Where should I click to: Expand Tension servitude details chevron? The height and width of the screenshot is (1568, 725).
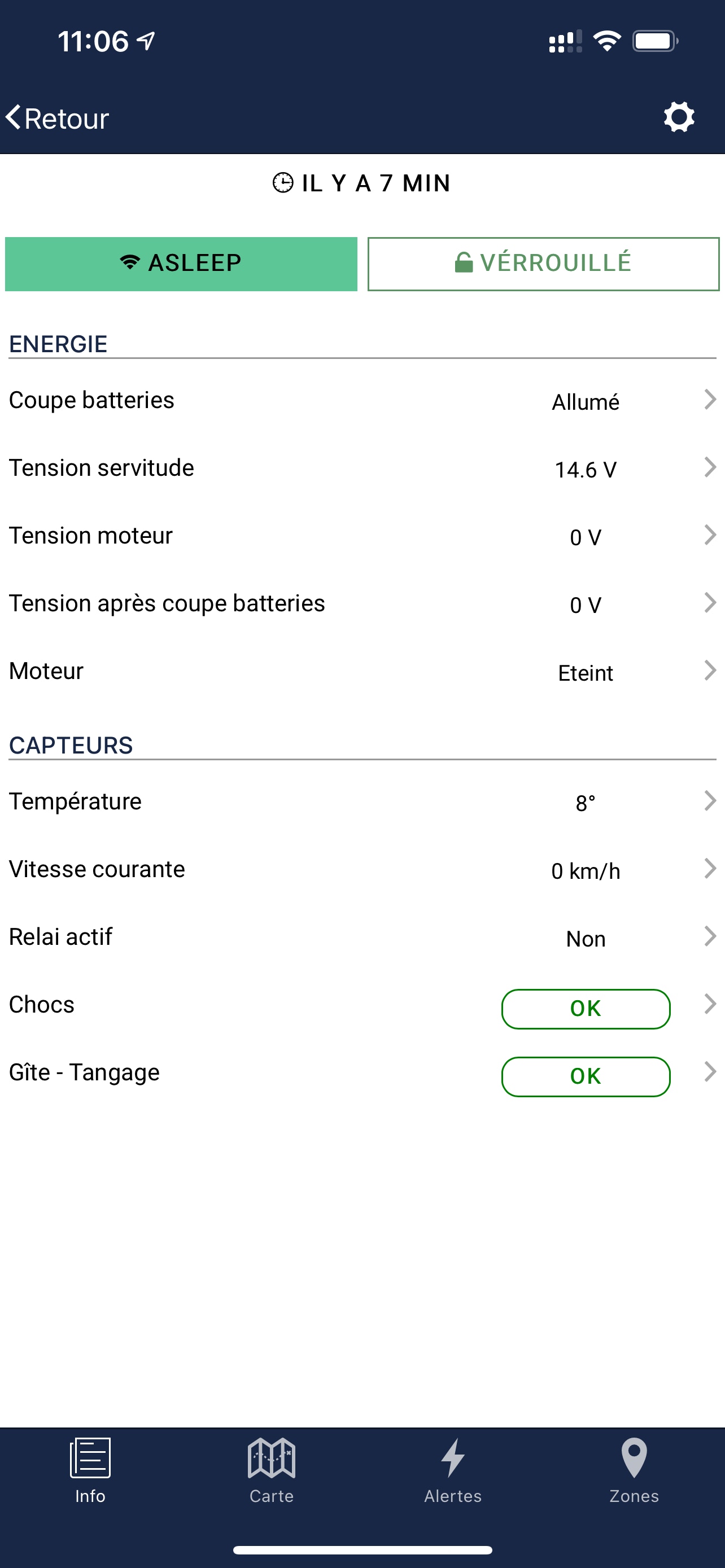click(709, 467)
